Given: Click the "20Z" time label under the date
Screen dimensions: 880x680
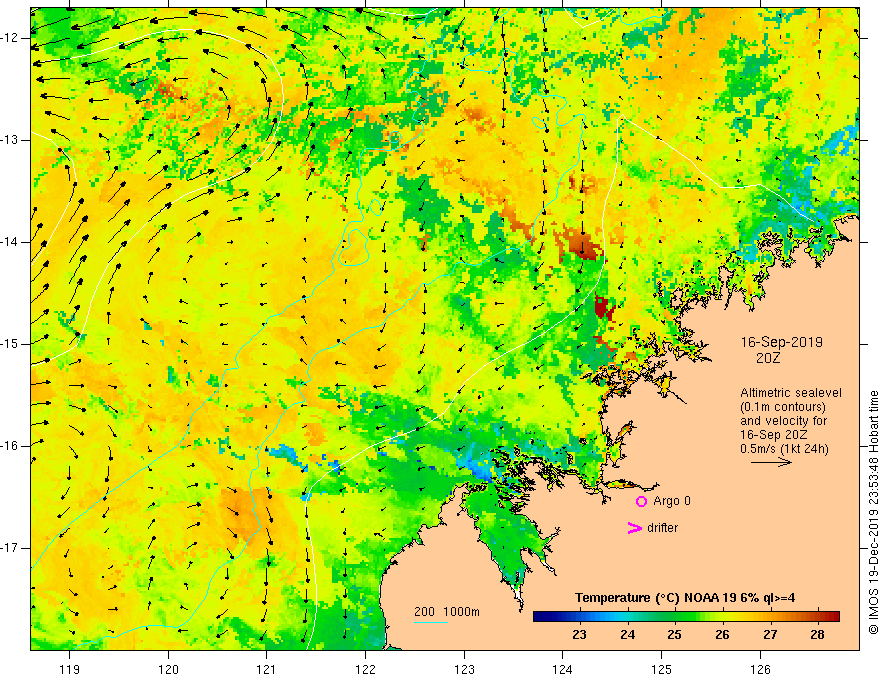Looking at the screenshot, I should [768, 358].
